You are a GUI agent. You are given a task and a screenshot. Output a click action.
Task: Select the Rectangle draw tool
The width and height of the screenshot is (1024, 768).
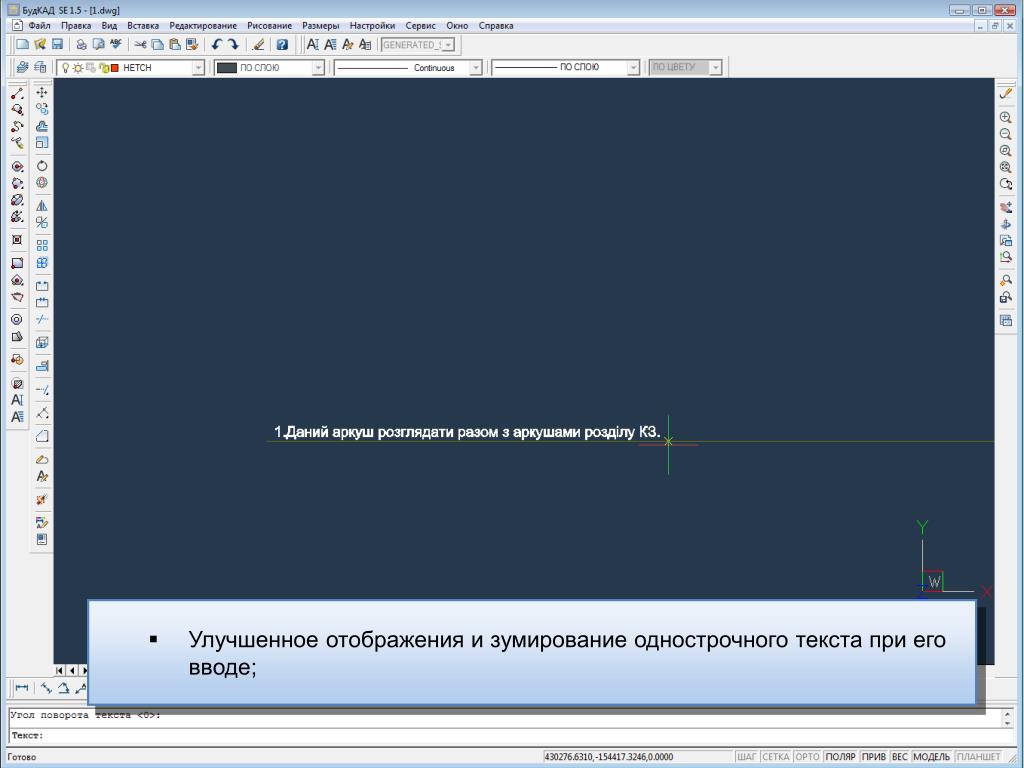(x=17, y=263)
